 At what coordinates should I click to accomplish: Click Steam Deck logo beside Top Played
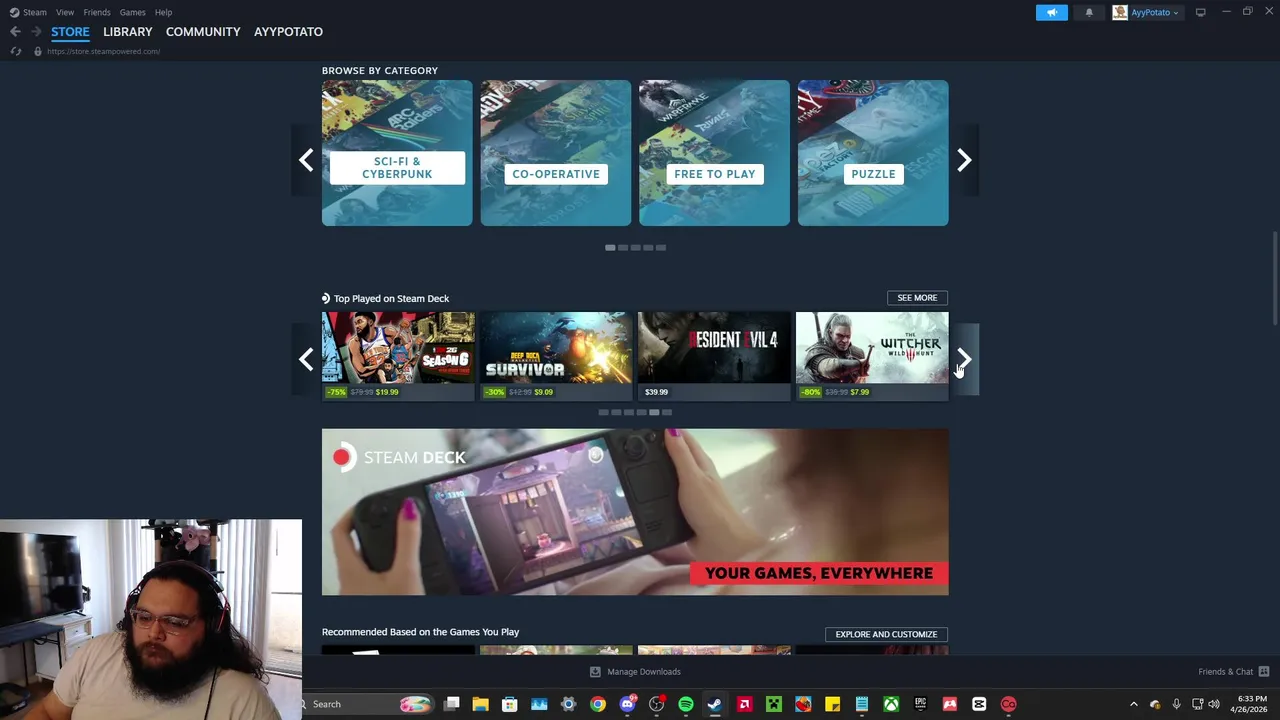[326, 298]
